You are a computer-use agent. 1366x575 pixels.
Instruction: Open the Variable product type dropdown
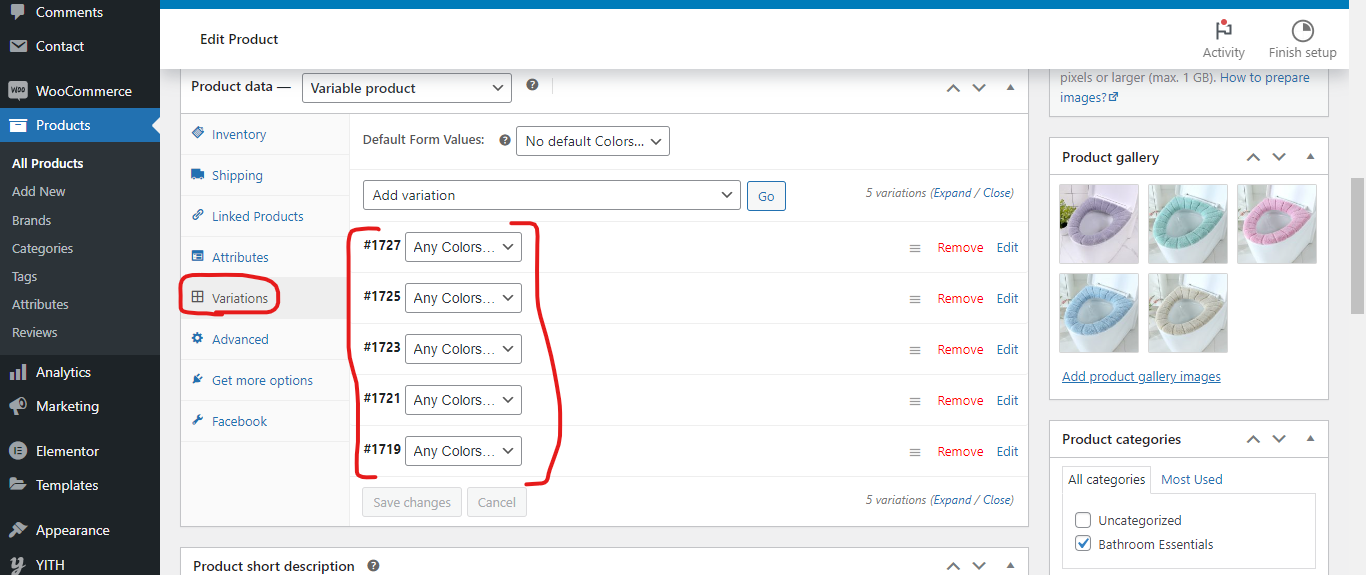(x=406, y=88)
